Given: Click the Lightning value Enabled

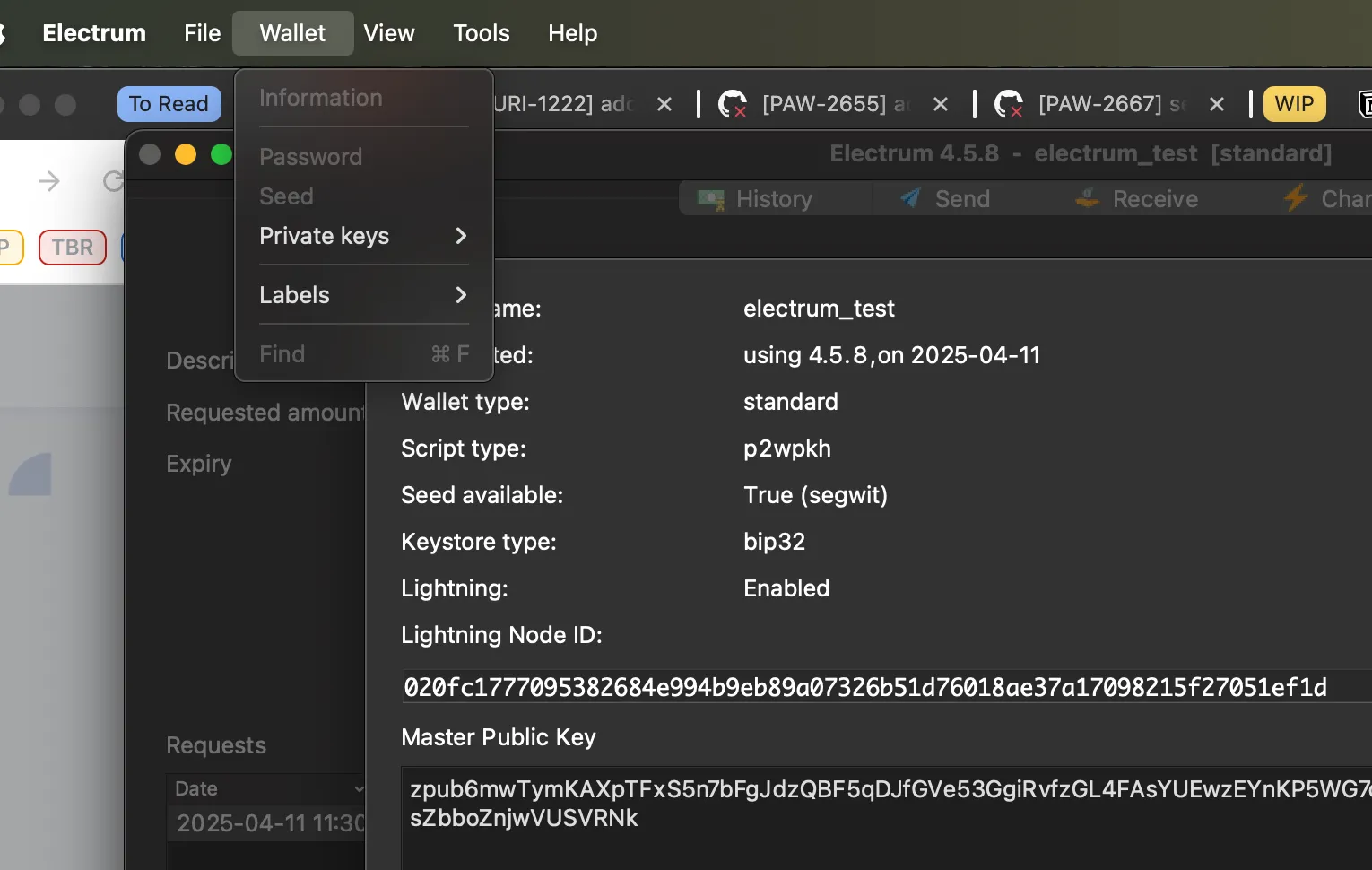Looking at the screenshot, I should [786, 588].
